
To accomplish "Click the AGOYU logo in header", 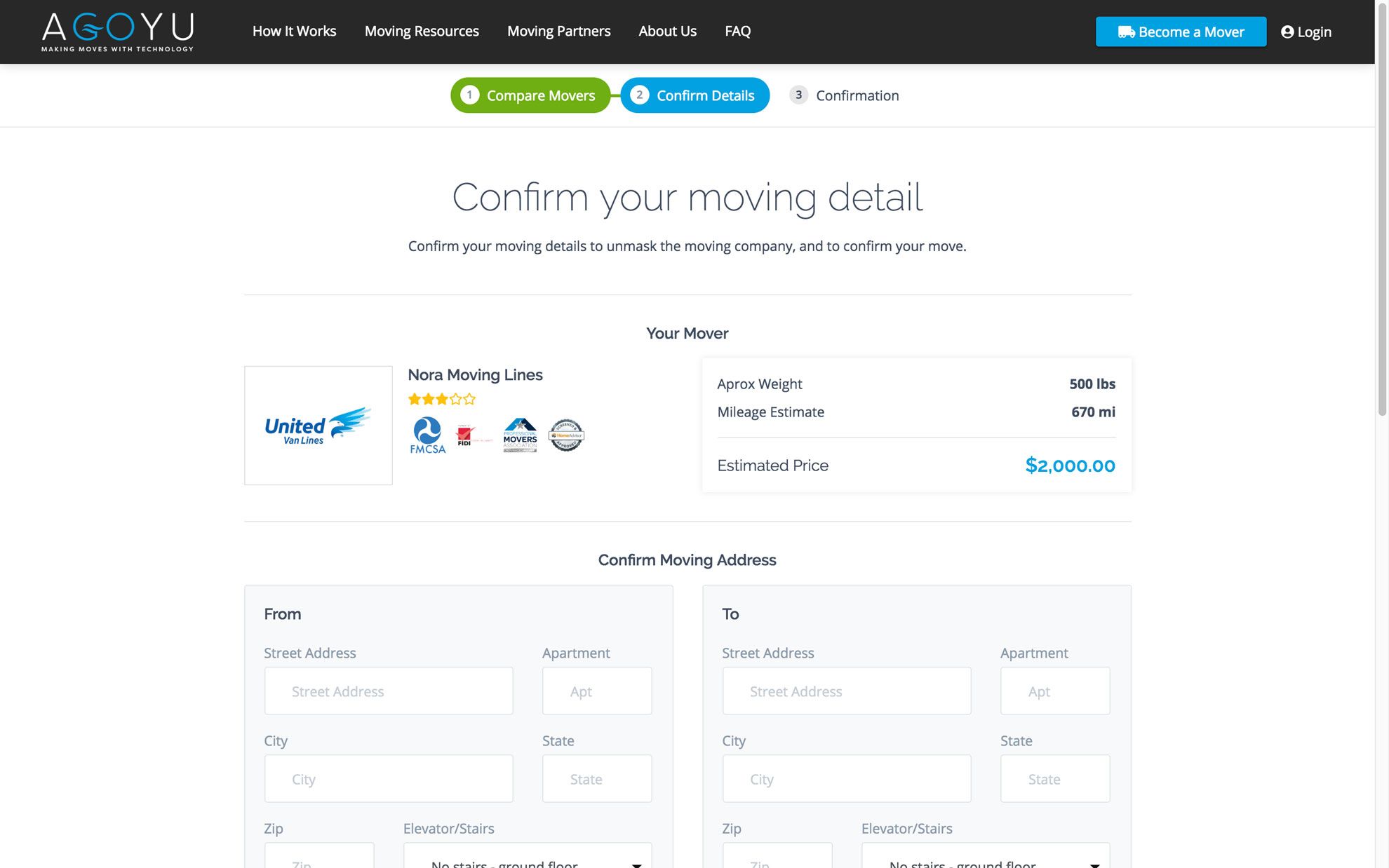I will [x=117, y=32].
